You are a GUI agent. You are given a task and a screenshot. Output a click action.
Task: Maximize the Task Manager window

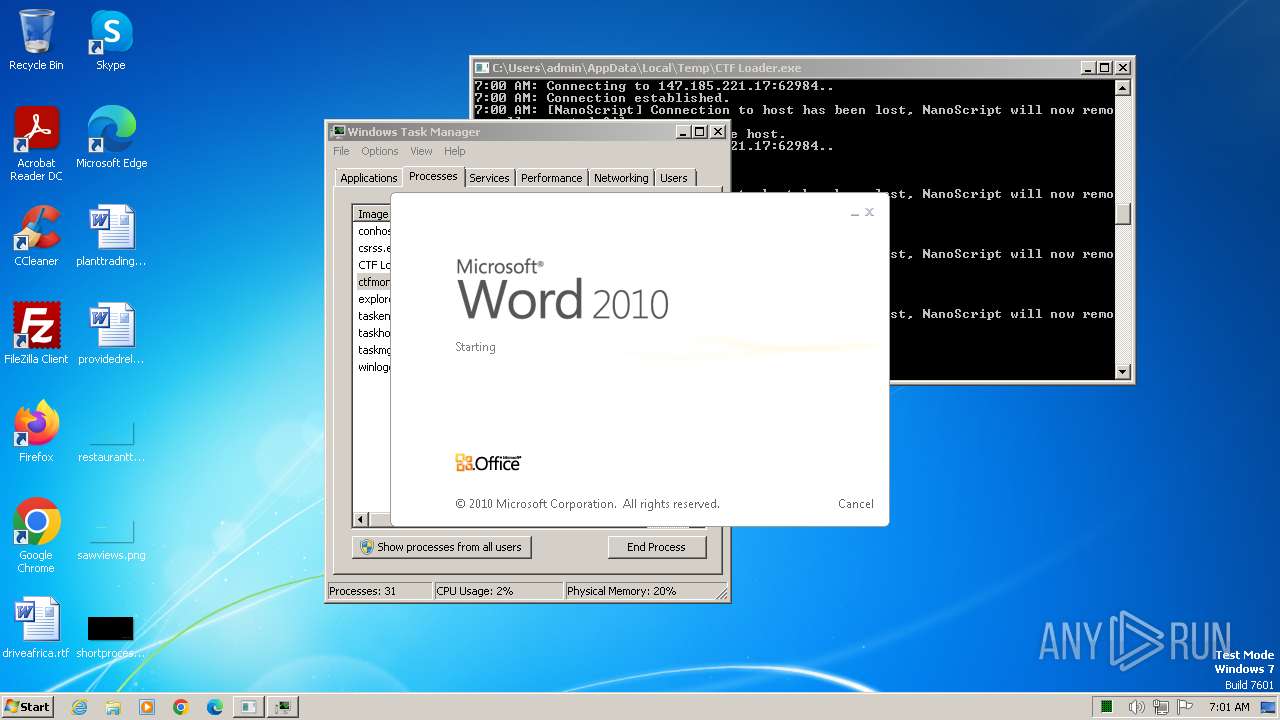(x=700, y=132)
